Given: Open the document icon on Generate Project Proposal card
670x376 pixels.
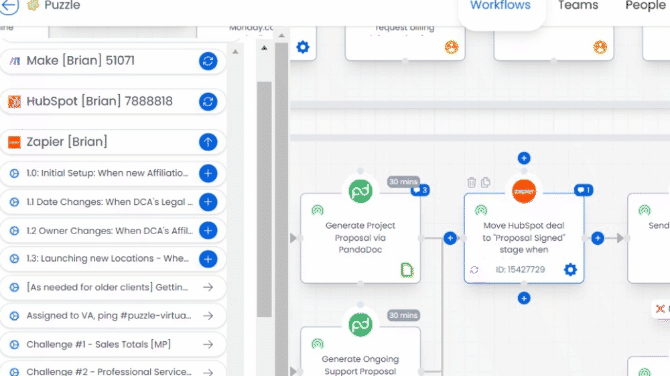Looking at the screenshot, I should point(407,270).
